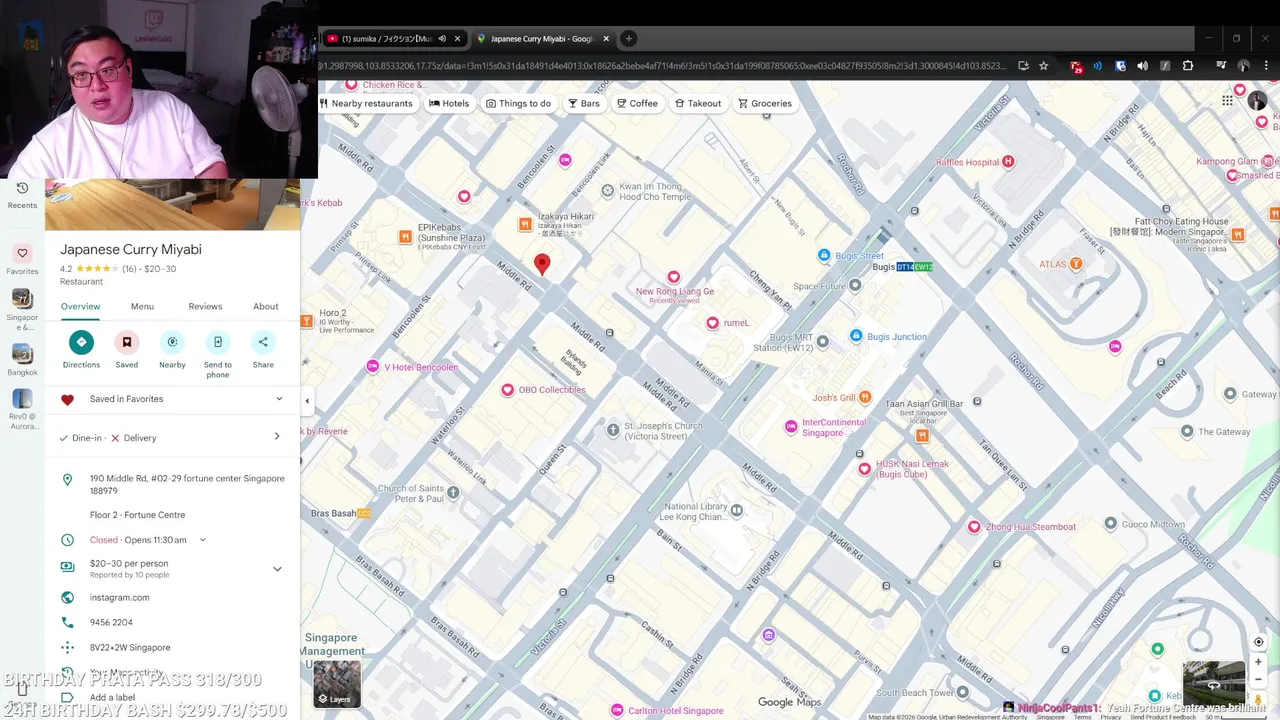Click plus code 8V22+2W Singapore

pos(130,647)
